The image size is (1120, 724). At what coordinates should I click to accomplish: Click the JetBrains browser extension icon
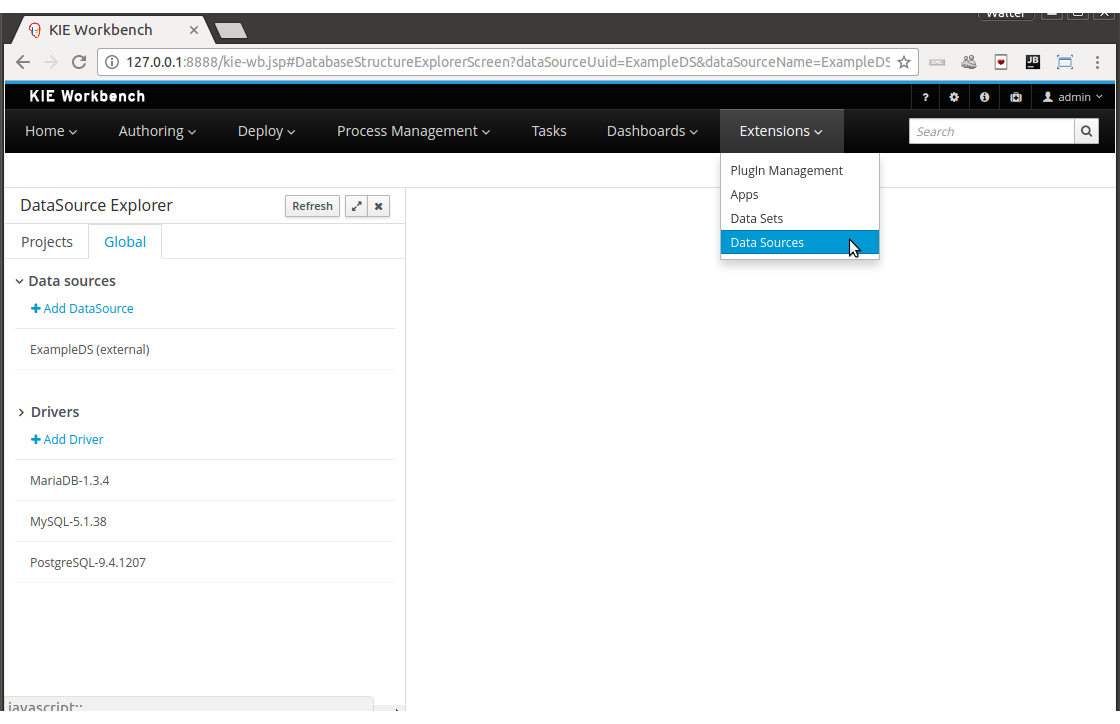coord(1033,62)
